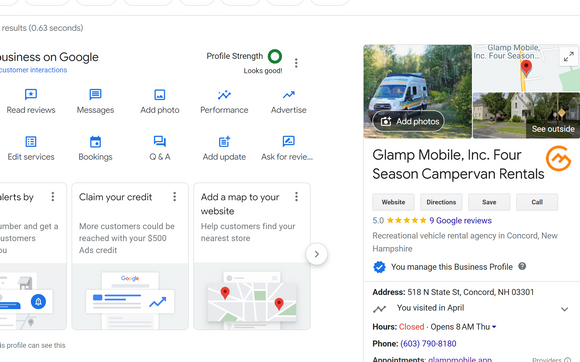Screen dimensions: 580x362
Task: Open the Bookings calendar icon
Action: click(x=95, y=142)
